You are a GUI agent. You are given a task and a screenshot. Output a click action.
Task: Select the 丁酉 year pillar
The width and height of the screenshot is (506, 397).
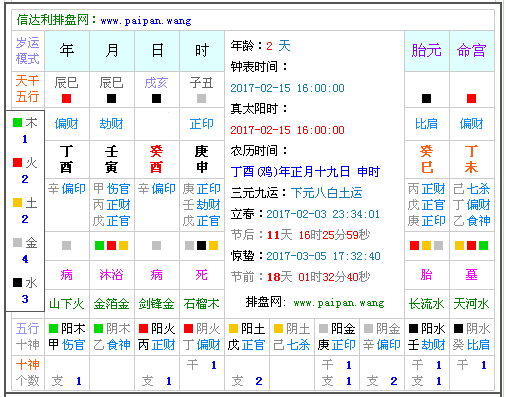66,159
